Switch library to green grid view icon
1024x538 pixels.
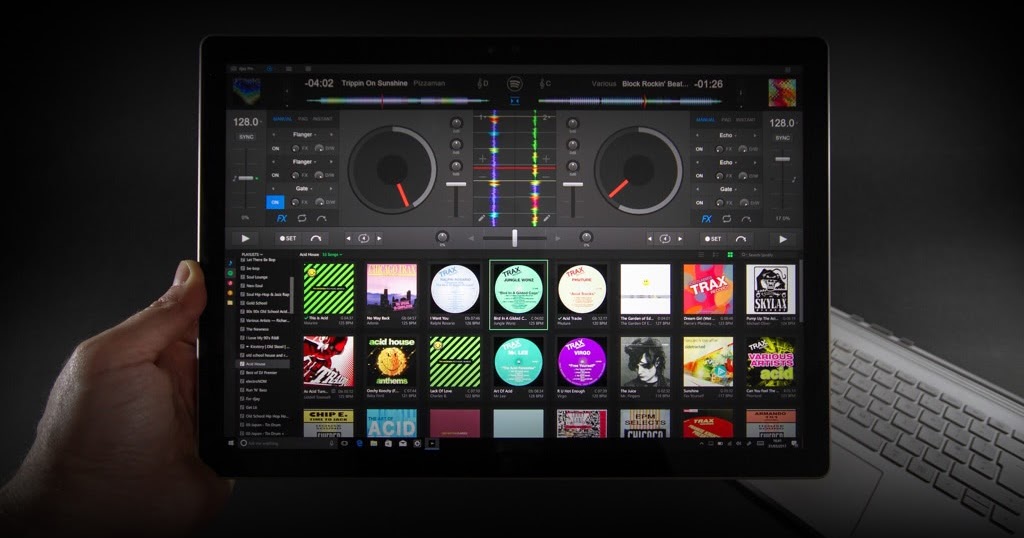730,255
